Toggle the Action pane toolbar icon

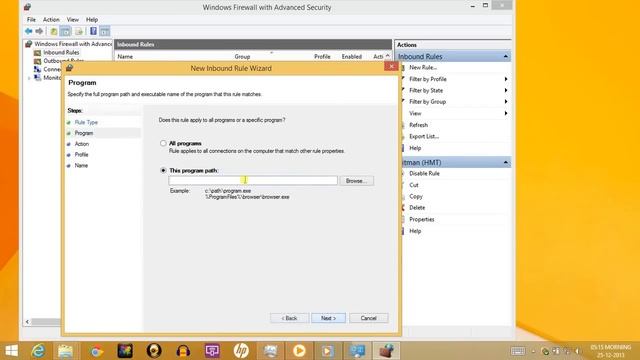pos(105,31)
